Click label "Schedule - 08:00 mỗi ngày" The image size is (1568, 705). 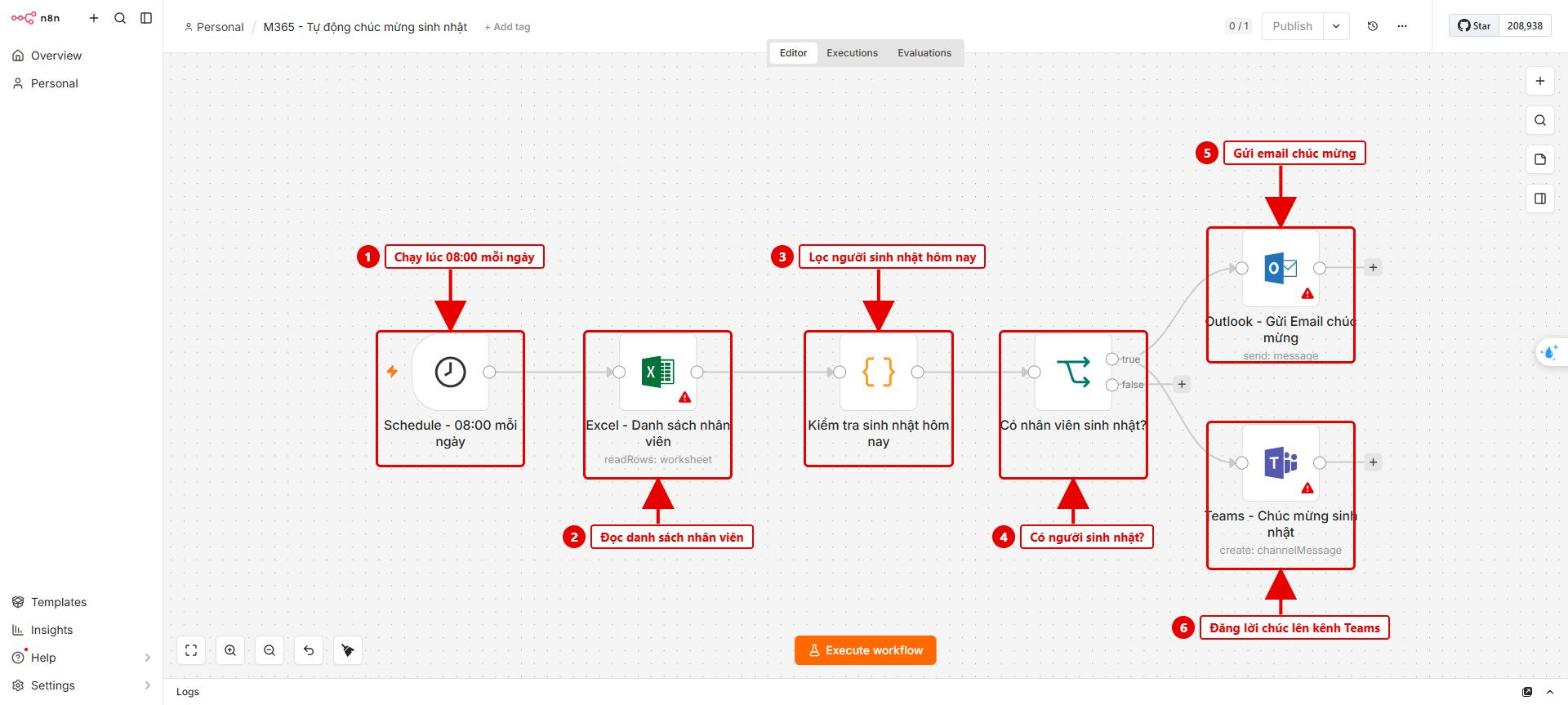pos(450,433)
